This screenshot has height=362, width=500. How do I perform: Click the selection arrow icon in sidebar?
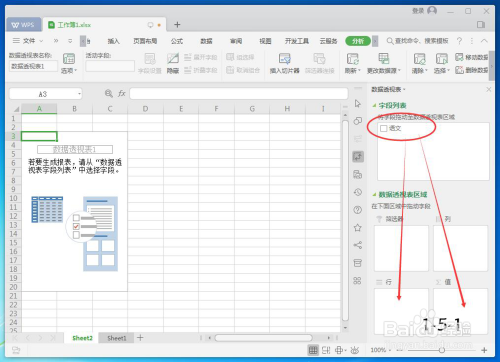pyautogui.click(x=358, y=104)
